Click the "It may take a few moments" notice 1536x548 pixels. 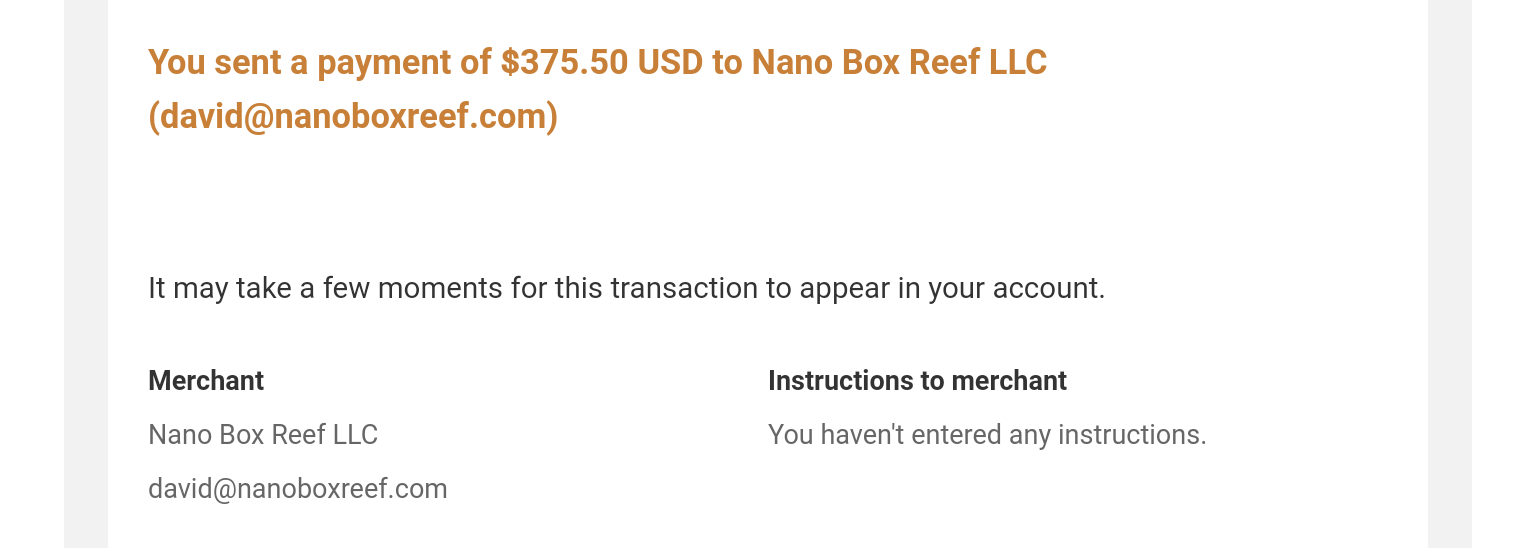[627, 288]
